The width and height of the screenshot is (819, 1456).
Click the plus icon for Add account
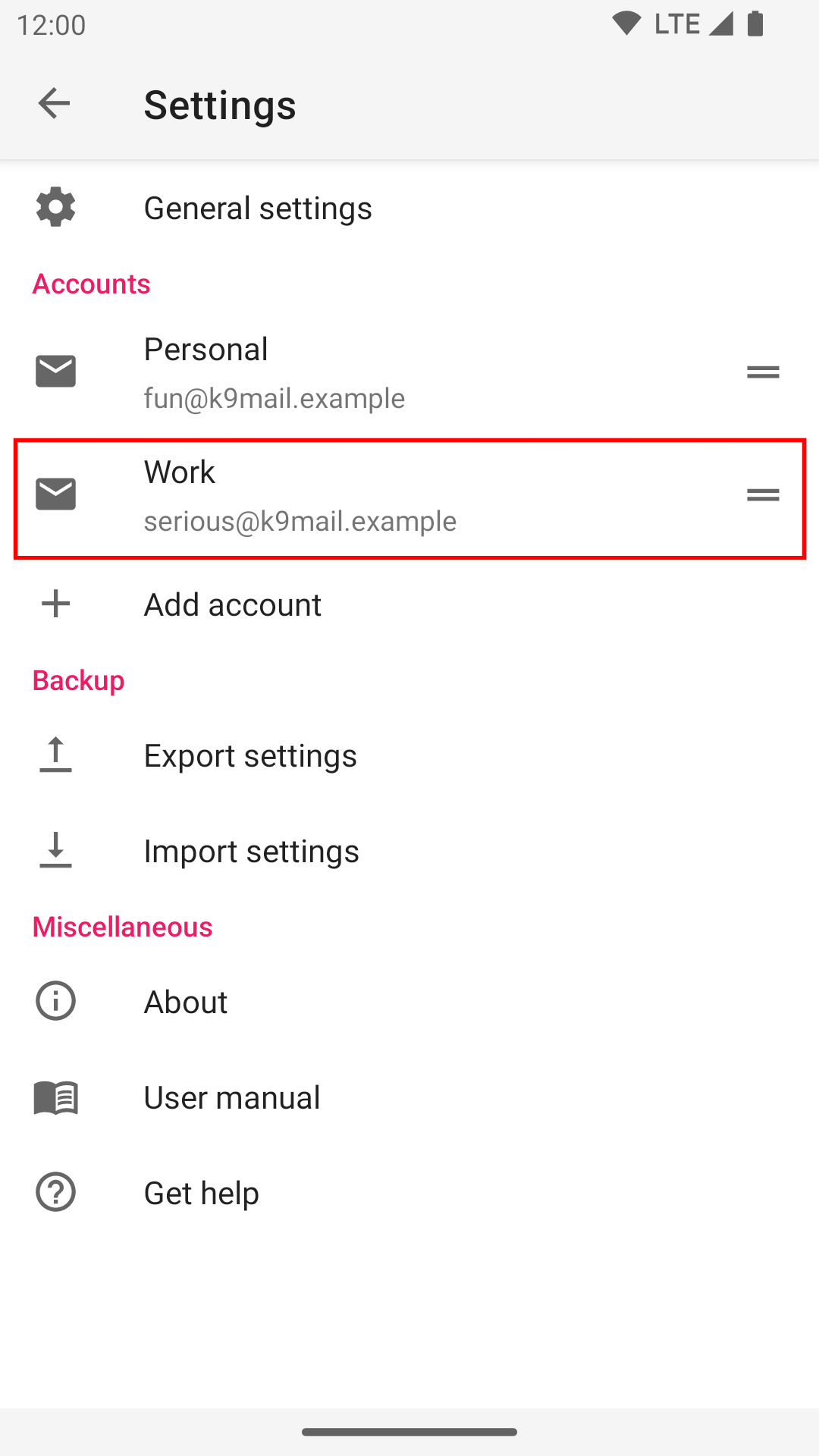(x=55, y=604)
